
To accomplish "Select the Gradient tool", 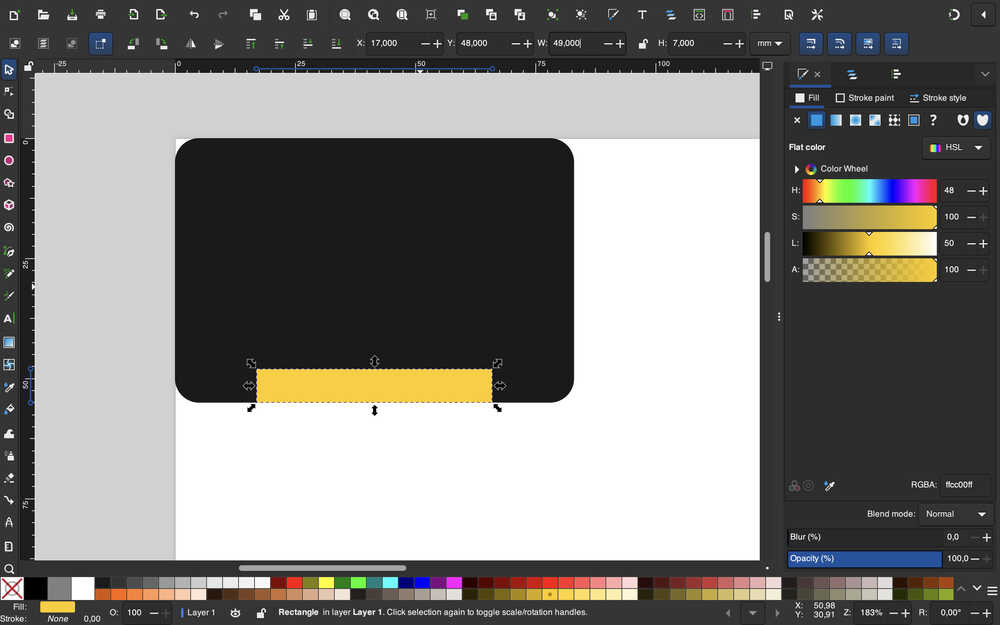I will [9, 342].
